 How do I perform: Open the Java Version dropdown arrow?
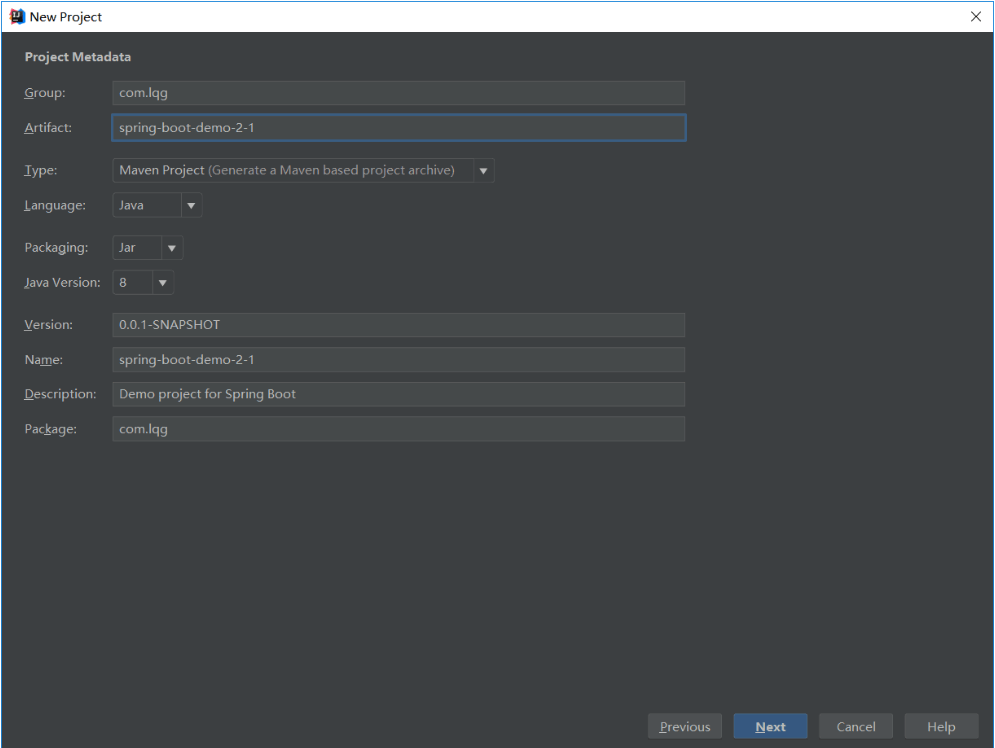pyautogui.click(x=162, y=283)
